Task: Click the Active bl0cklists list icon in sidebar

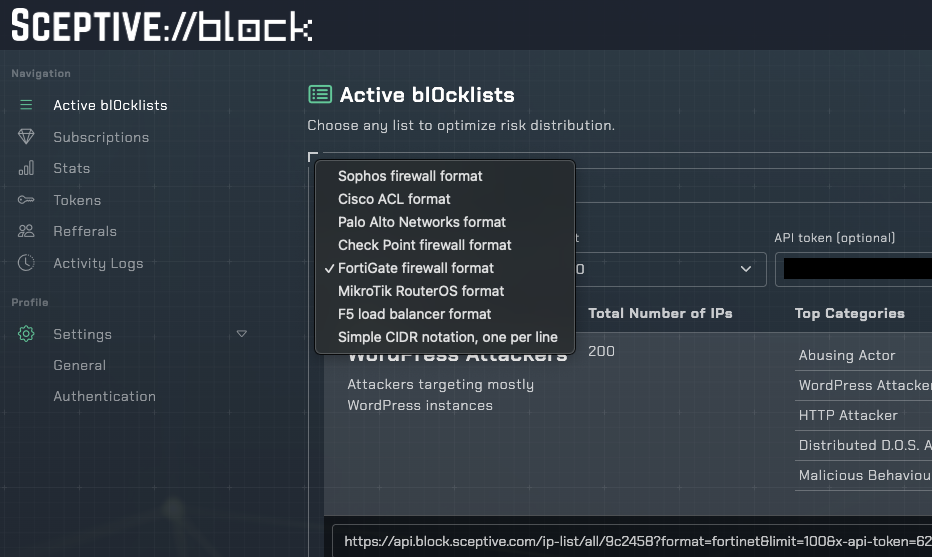Action: pyautogui.click(x=26, y=105)
